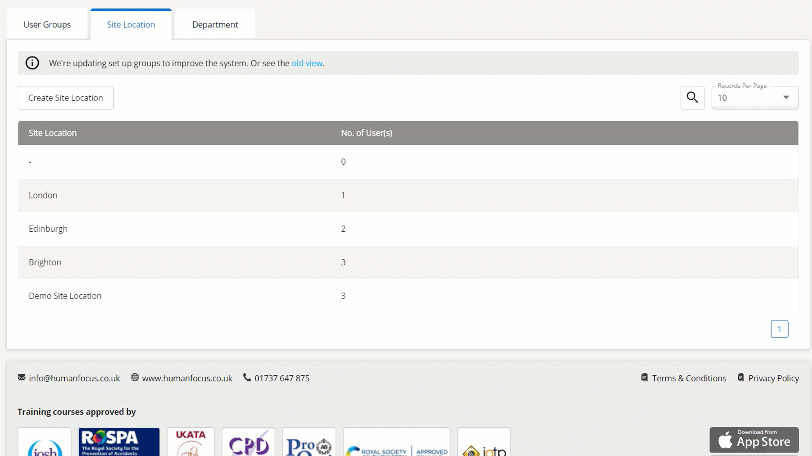This screenshot has width=812, height=456.
Task: Click the RoSPA approval logo
Action: pyautogui.click(x=119, y=442)
